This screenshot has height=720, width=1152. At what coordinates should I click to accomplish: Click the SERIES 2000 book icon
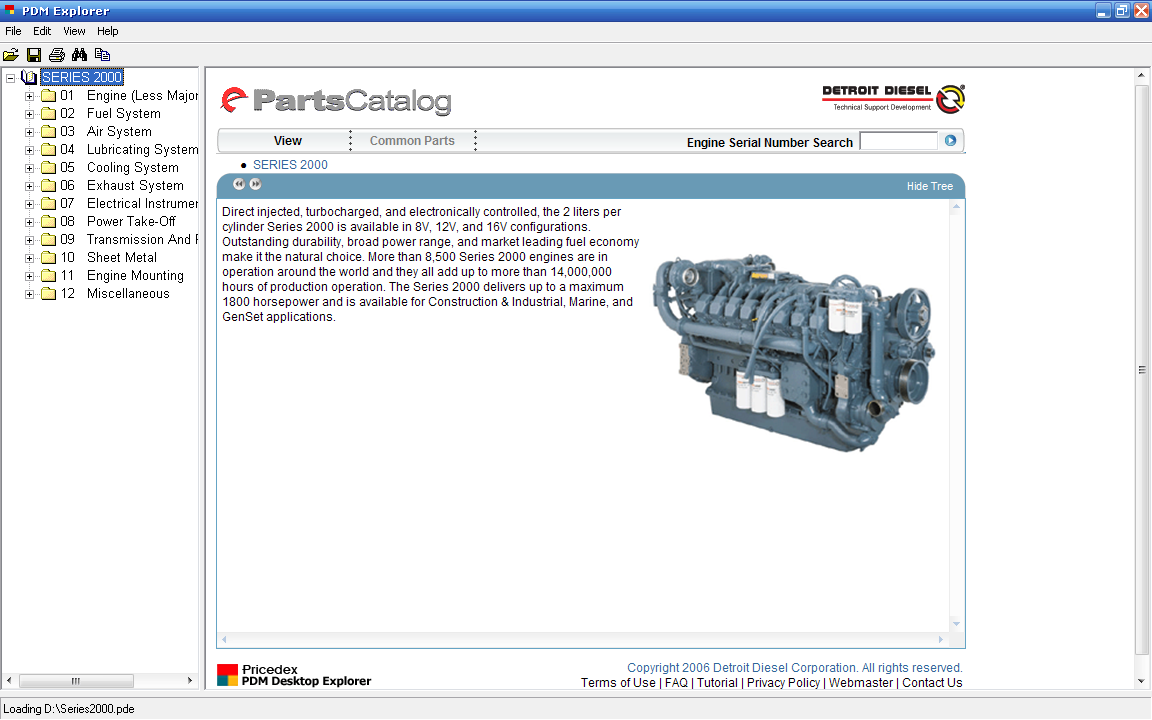[x=29, y=77]
